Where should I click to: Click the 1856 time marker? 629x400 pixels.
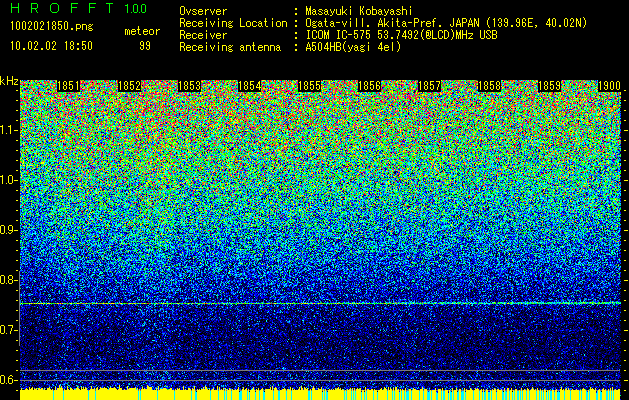pyautogui.click(x=369, y=86)
